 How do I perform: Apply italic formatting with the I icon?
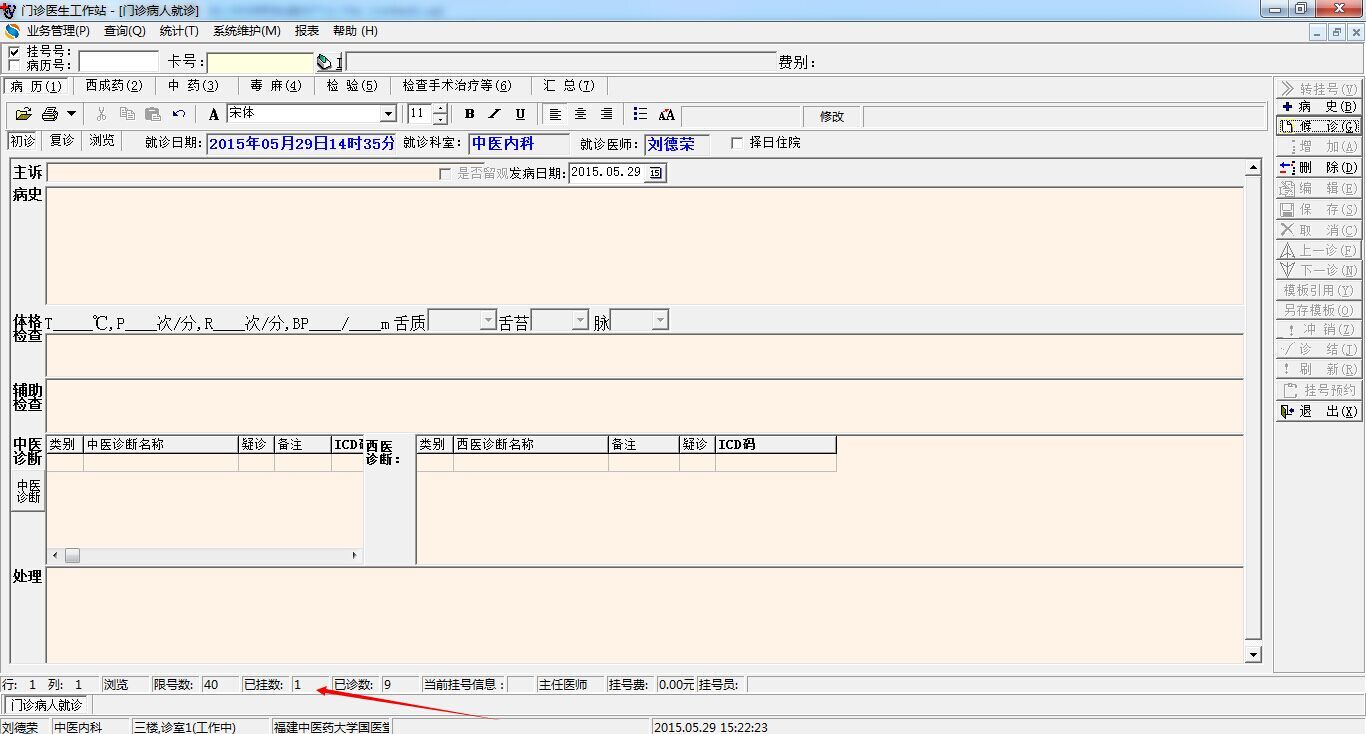point(494,115)
